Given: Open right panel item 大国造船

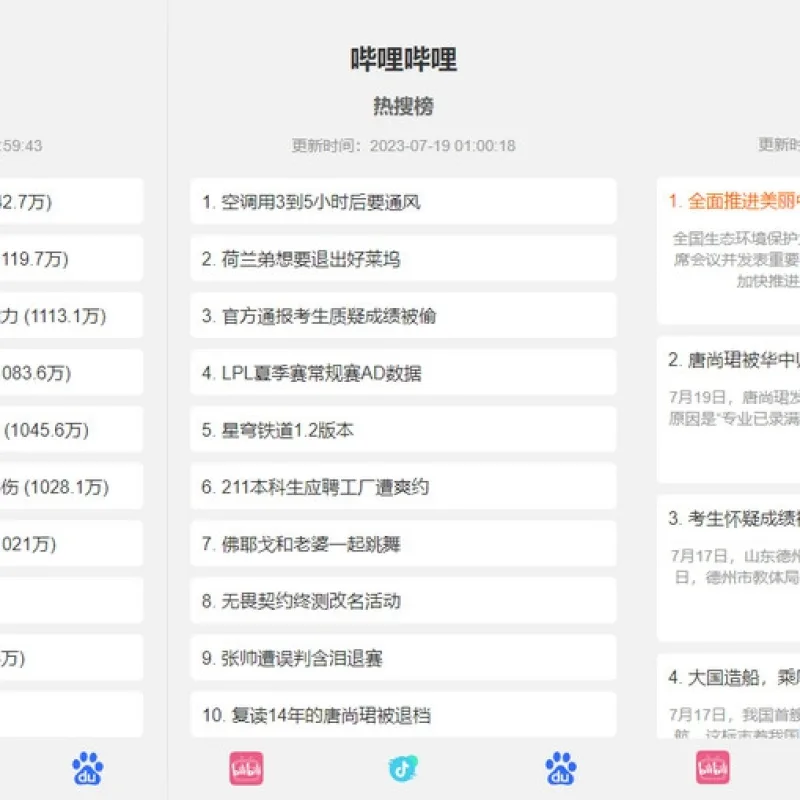Looking at the screenshot, I should (x=728, y=696).
